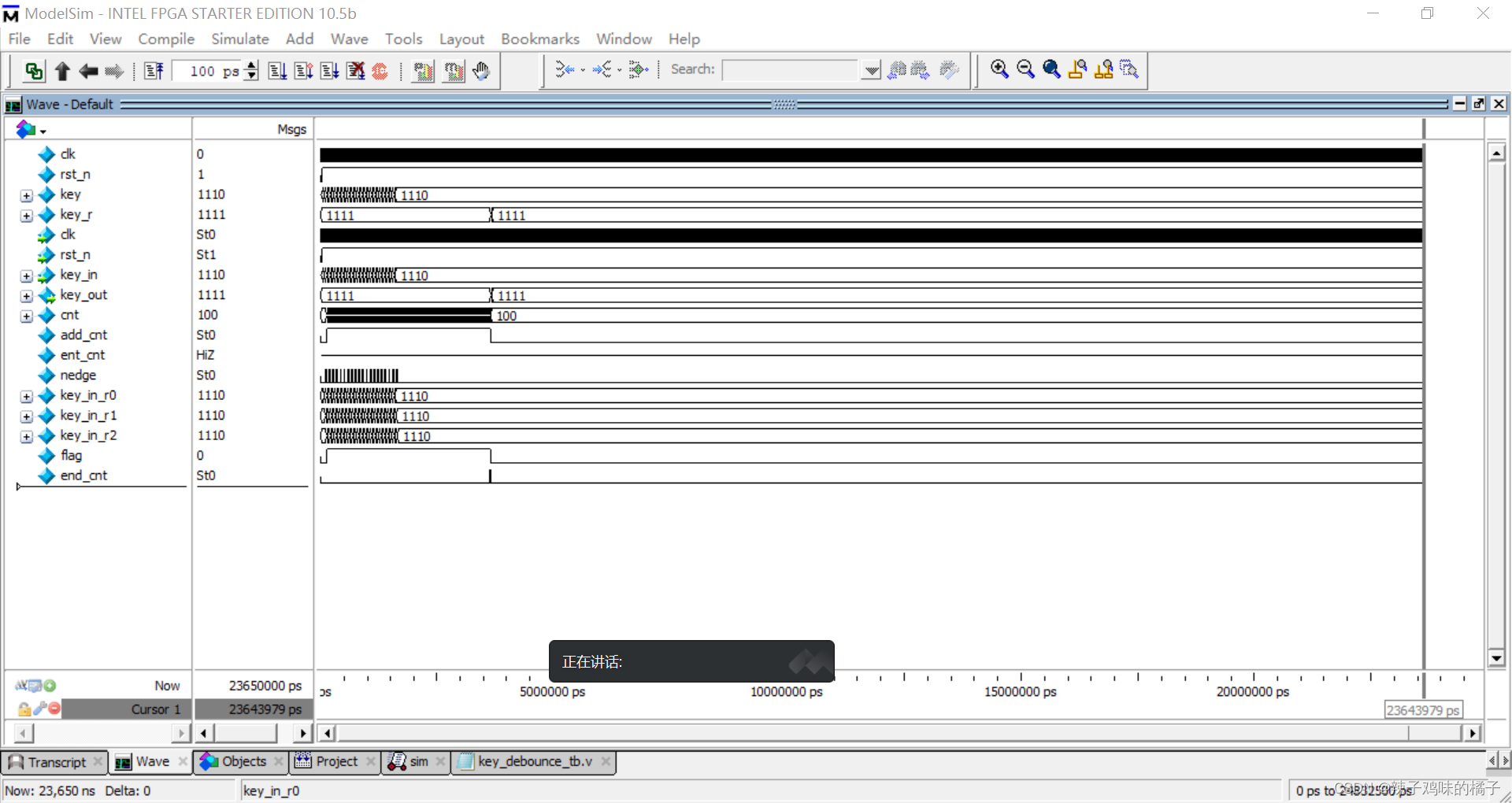Increase run length with stepper up arrow

tap(251, 65)
